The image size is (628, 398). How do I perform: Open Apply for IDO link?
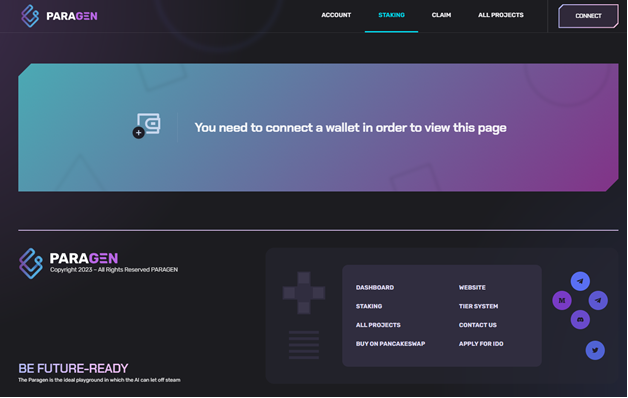click(481, 344)
